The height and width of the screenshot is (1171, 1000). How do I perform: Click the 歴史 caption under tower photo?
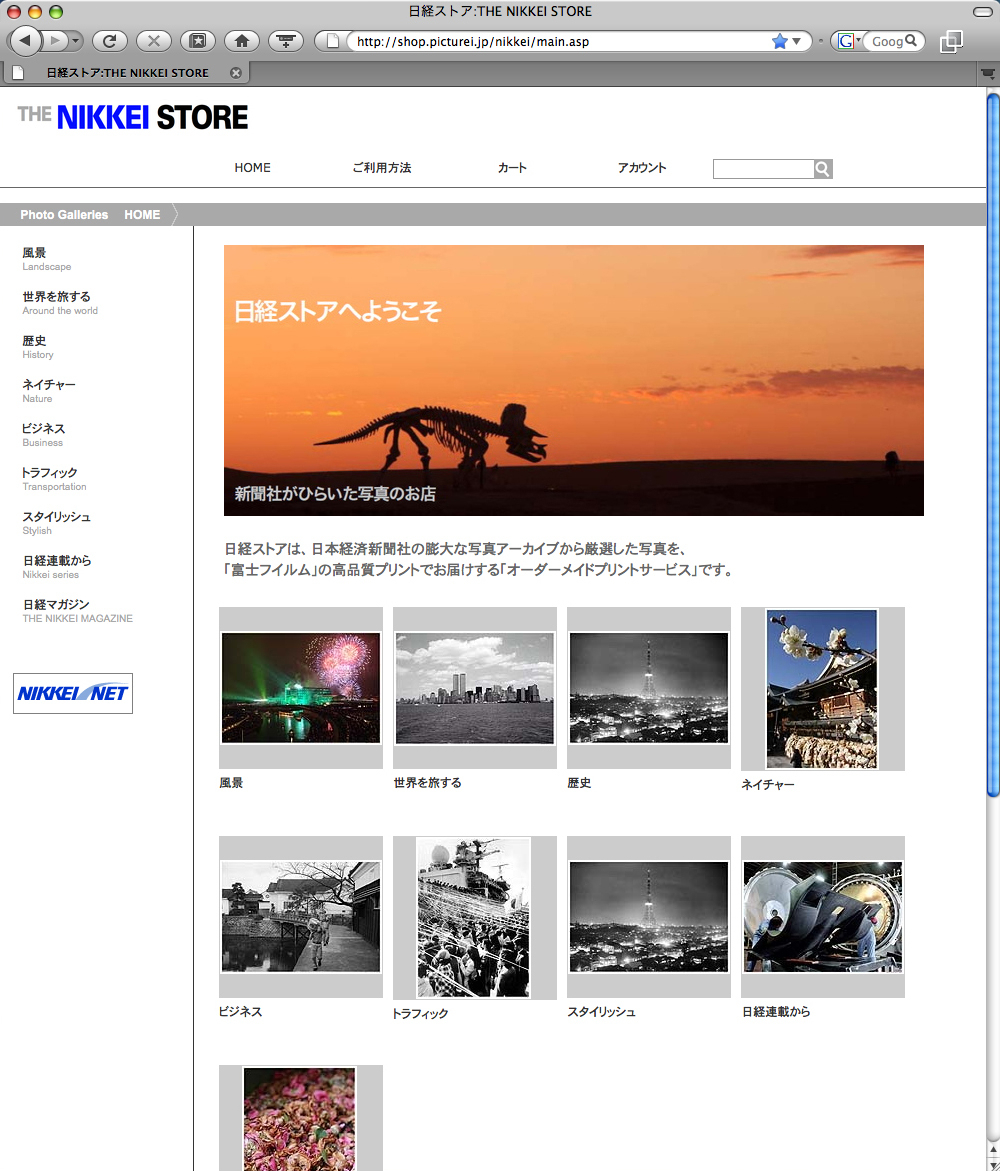click(579, 783)
